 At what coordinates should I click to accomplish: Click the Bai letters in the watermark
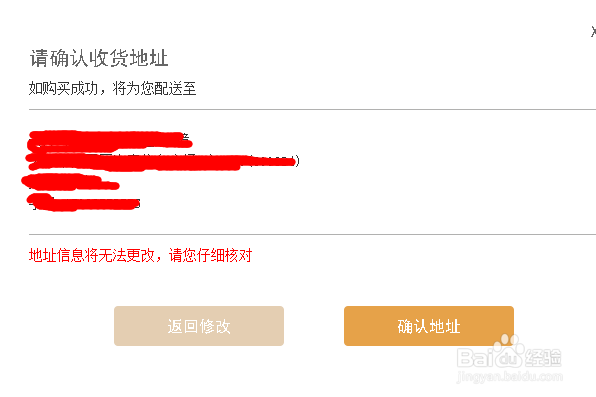click(x=476, y=358)
